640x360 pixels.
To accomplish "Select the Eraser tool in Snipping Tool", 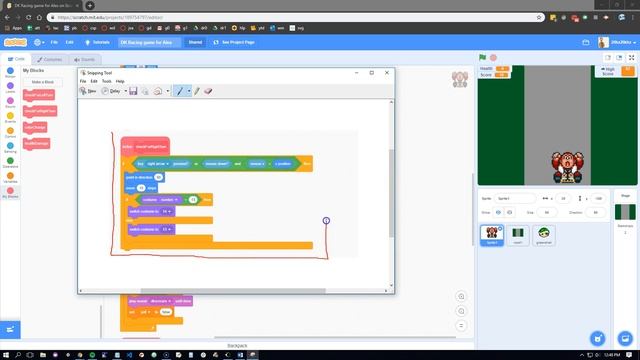I will (208, 91).
